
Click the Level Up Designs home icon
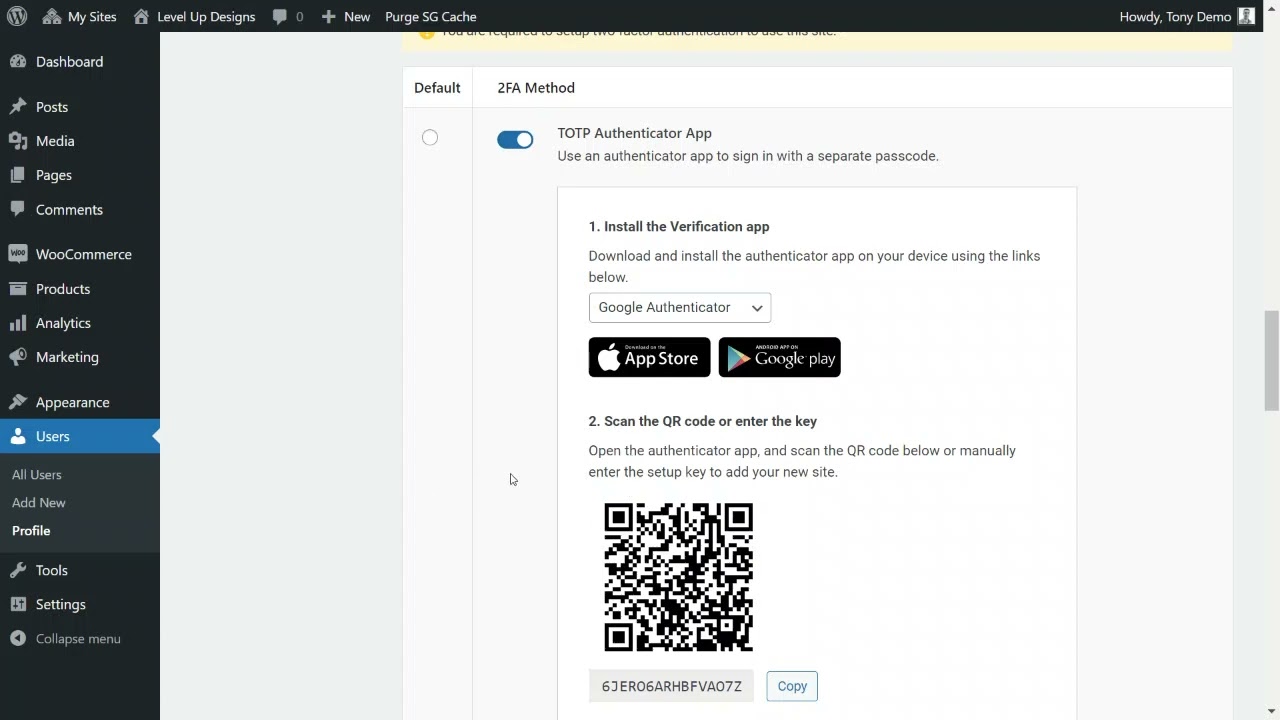141,16
